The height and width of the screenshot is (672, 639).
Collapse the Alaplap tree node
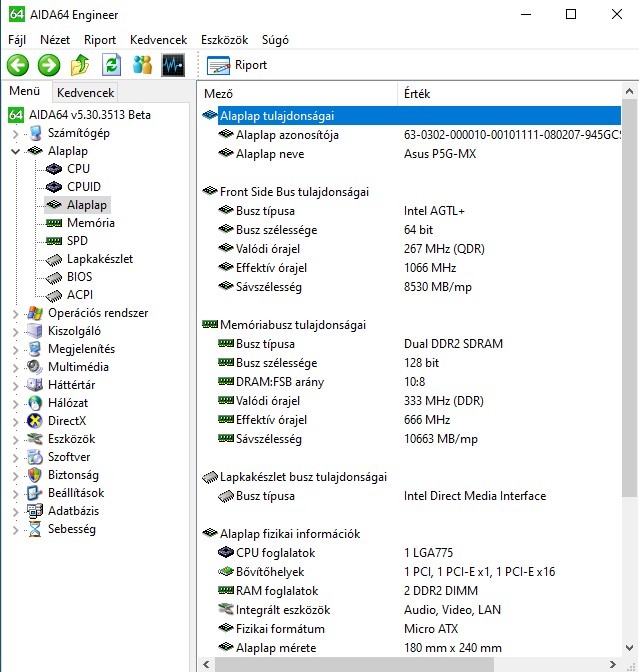point(15,151)
